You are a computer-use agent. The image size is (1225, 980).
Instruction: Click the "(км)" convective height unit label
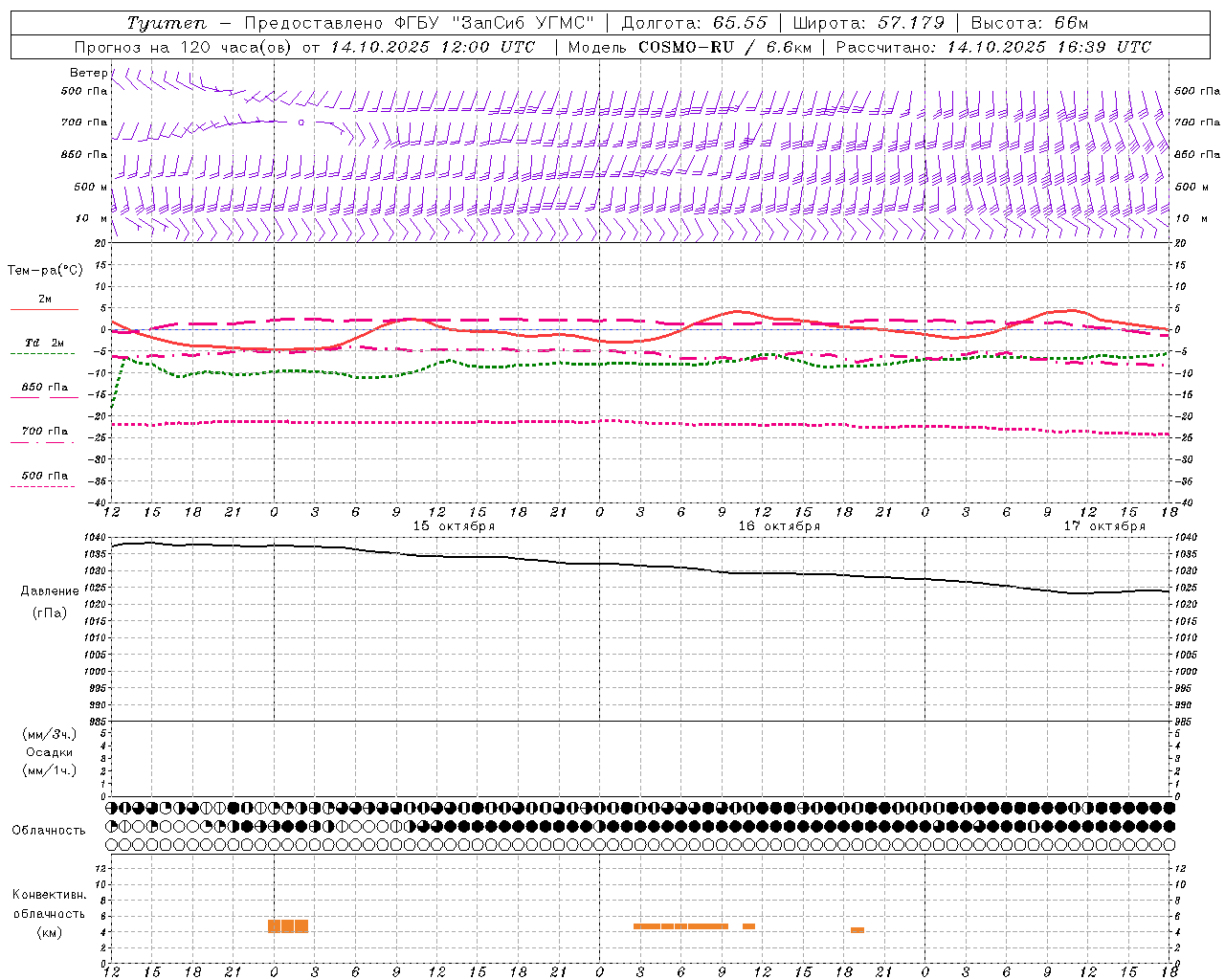[50, 932]
